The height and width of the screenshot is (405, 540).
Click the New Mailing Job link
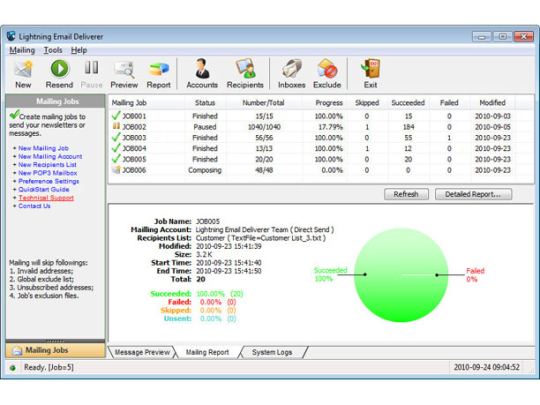43,148
